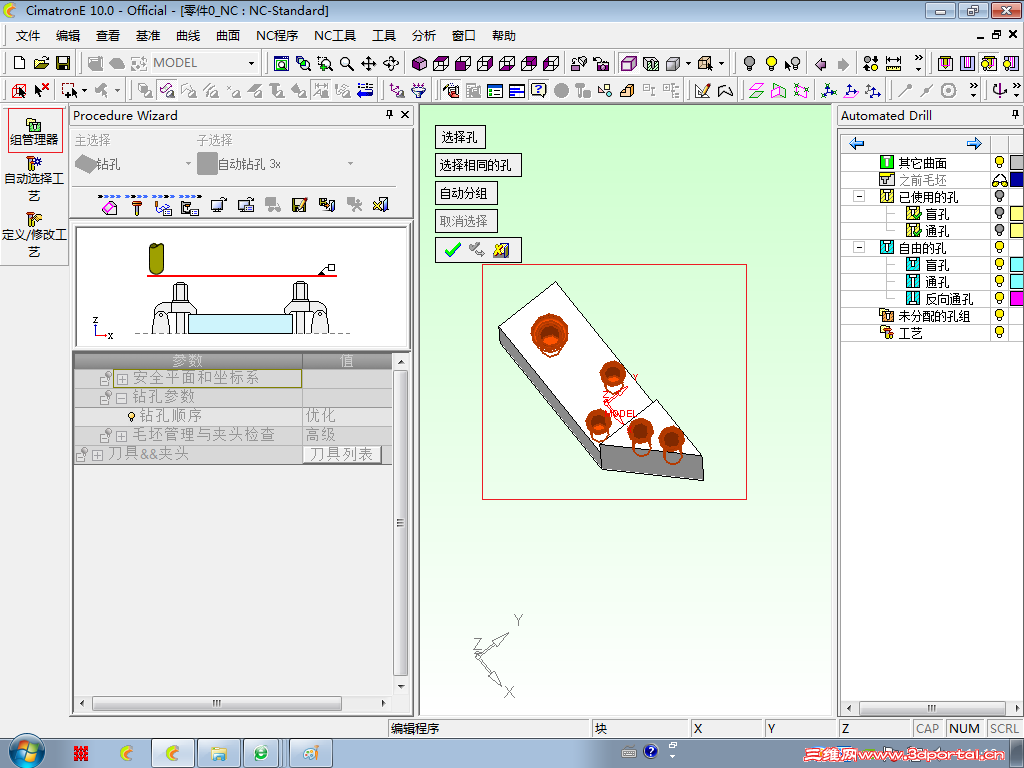The height and width of the screenshot is (768, 1024).
Task: Toggle light bulb for 自由的孔 row
Action: click(x=999, y=247)
